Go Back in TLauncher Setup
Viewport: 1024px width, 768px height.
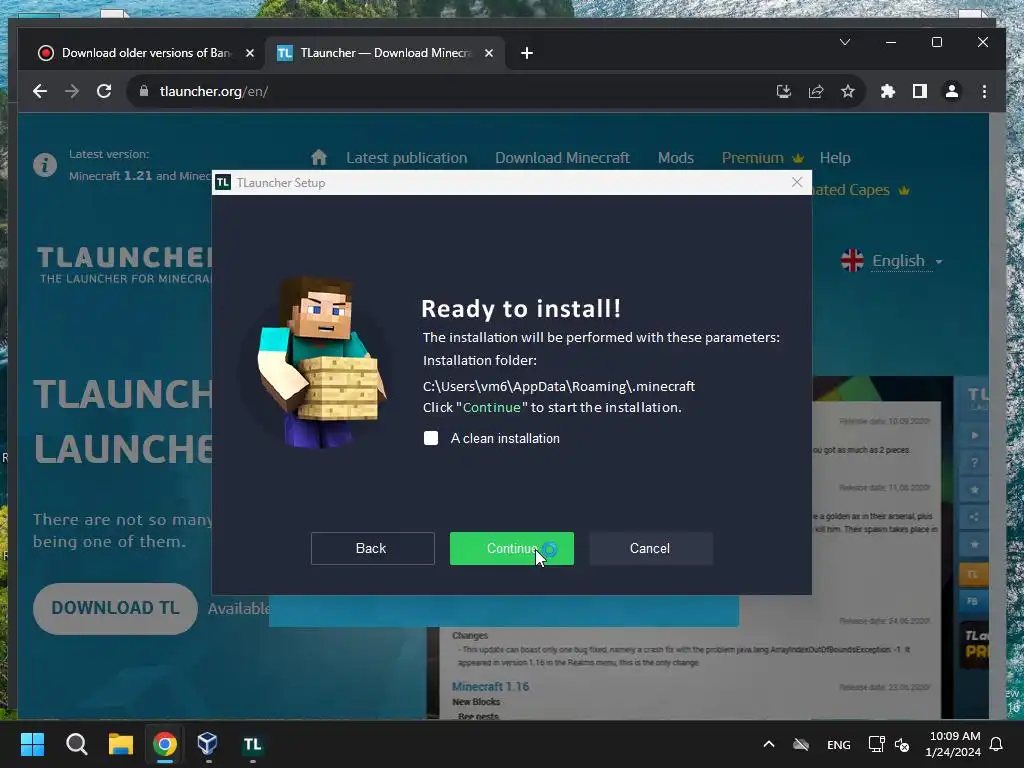point(372,549)
